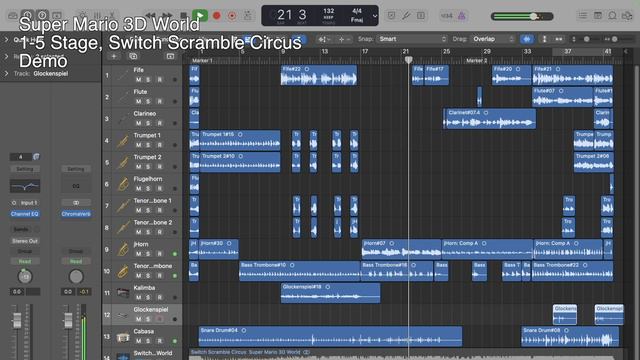Add a new track with the plus button
Screen dimensions: 640x360
coord(114,56)
